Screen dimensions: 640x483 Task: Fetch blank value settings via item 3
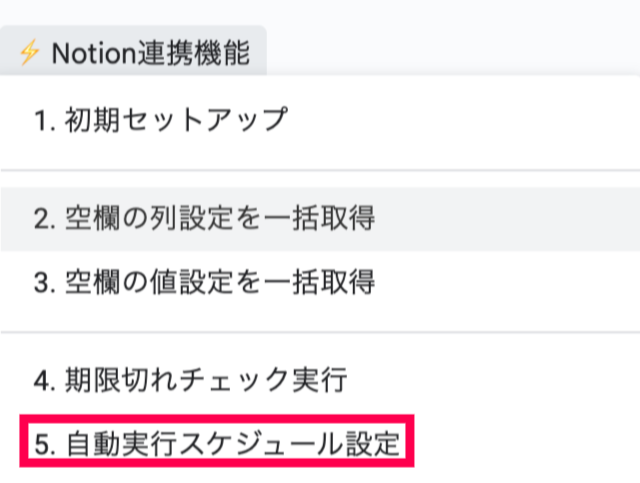(204, 282)
